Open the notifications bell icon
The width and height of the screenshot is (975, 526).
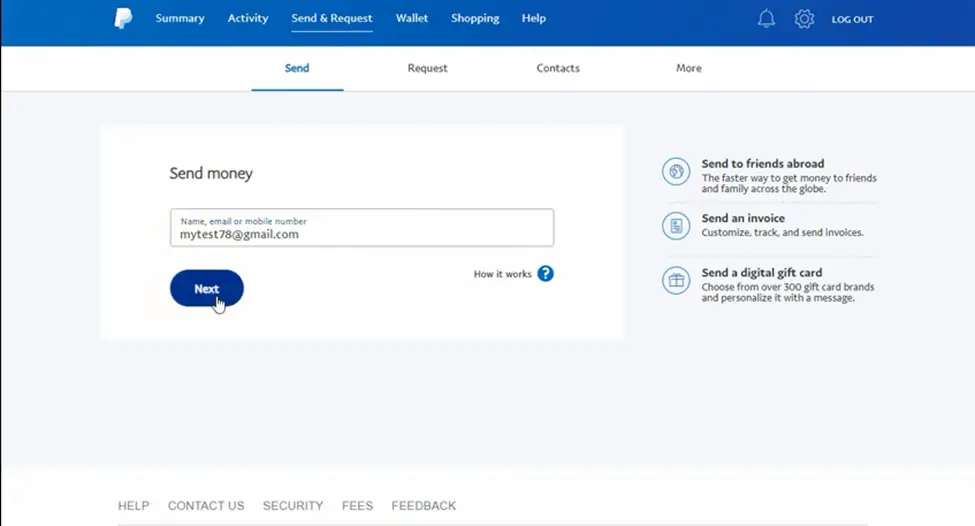point(766,19)
